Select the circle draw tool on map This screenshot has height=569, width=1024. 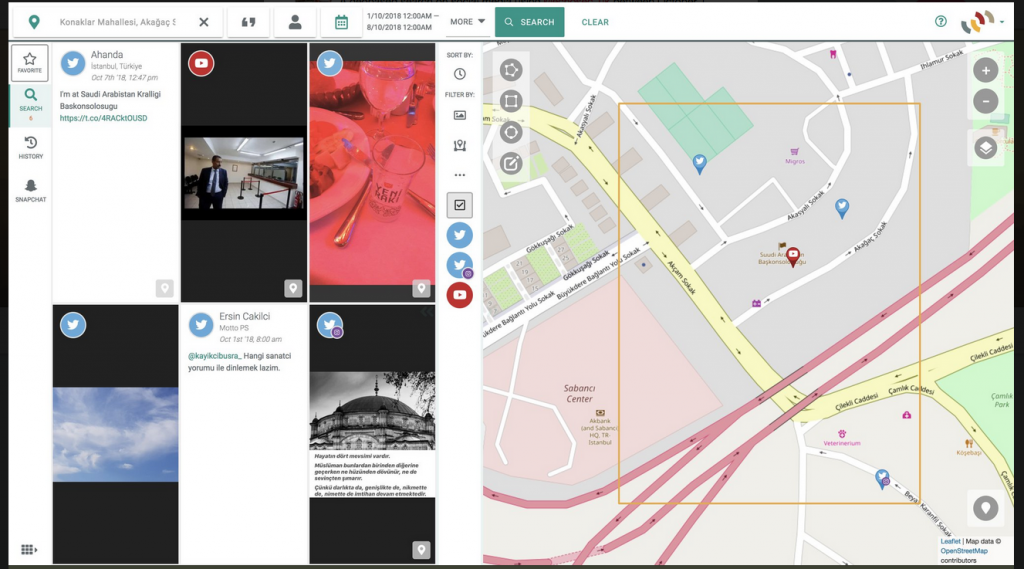click(511, 133)
